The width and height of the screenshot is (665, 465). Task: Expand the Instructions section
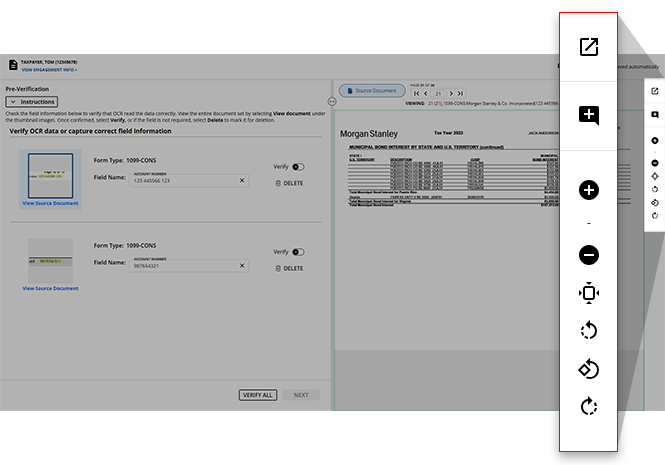pyautogui.click(x=32, y=102)
